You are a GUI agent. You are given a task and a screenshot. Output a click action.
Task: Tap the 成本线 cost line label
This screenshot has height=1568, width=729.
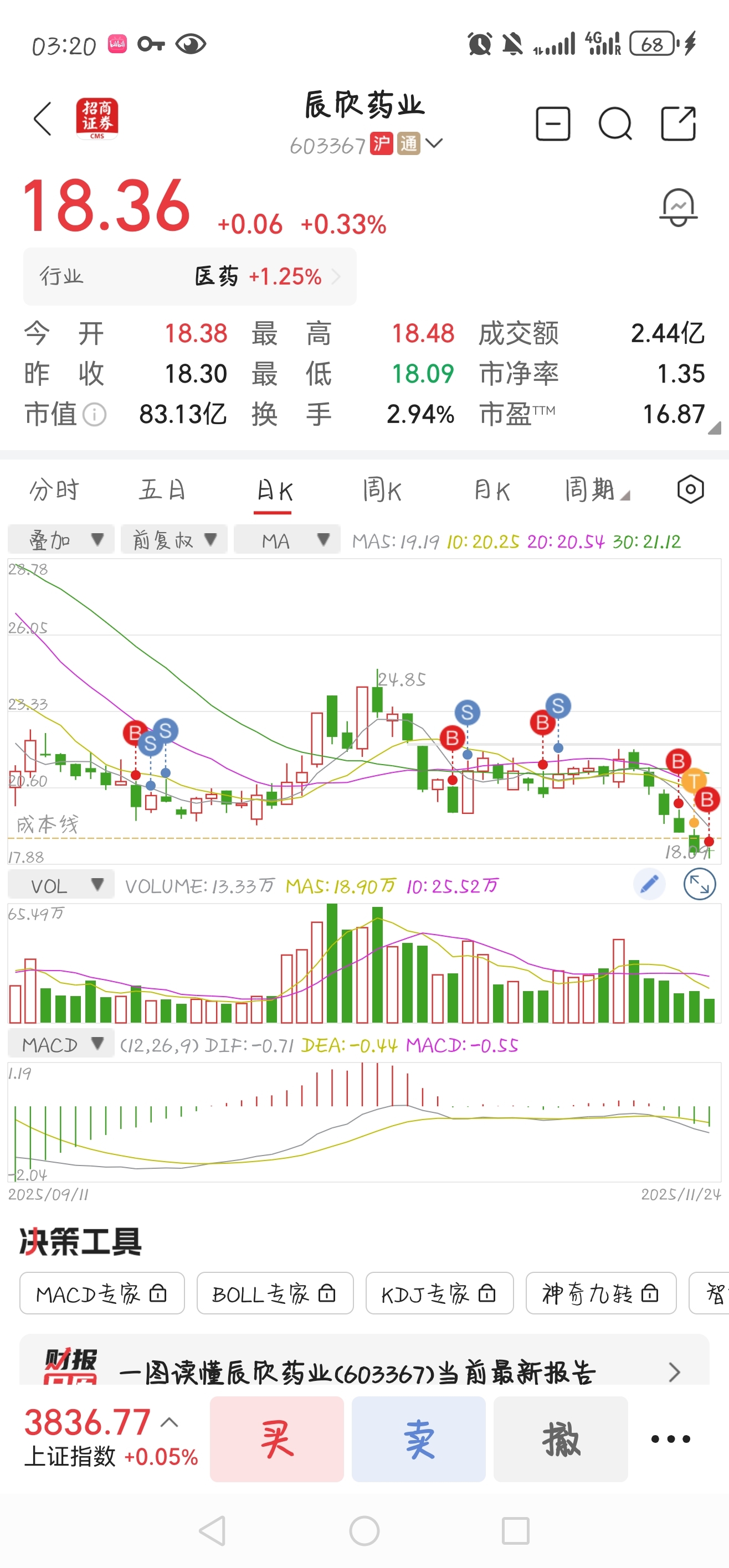(x=47, y=824)
